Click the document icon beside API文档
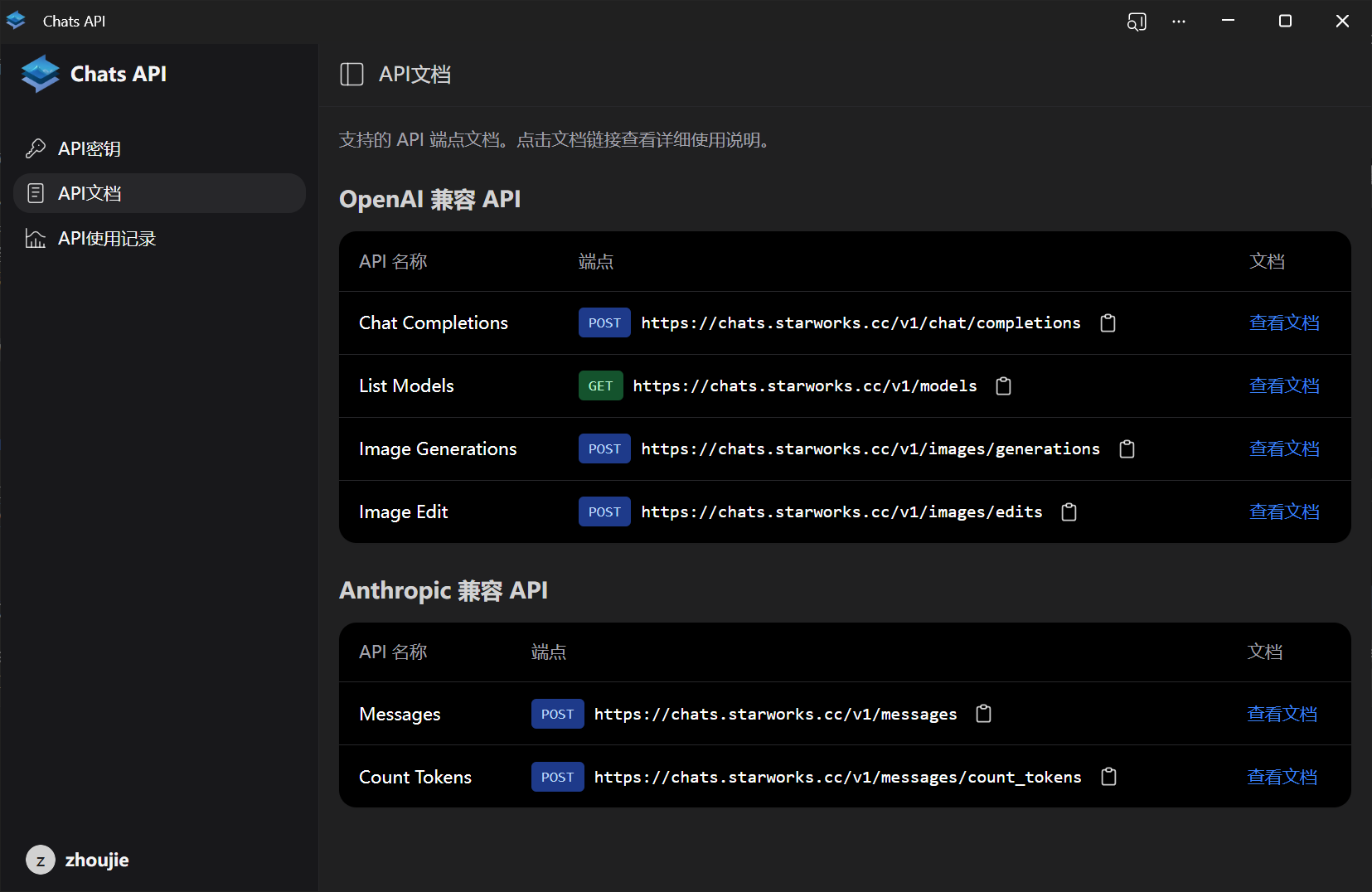The image size is (1372, 892). click(x=36, y=193)
